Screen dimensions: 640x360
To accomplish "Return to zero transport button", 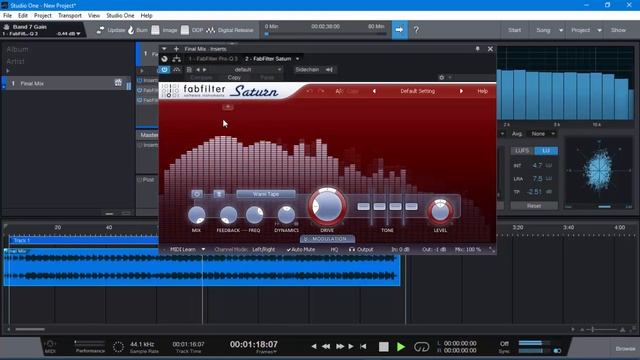I will pyautogui.click(x=363, y=347).
